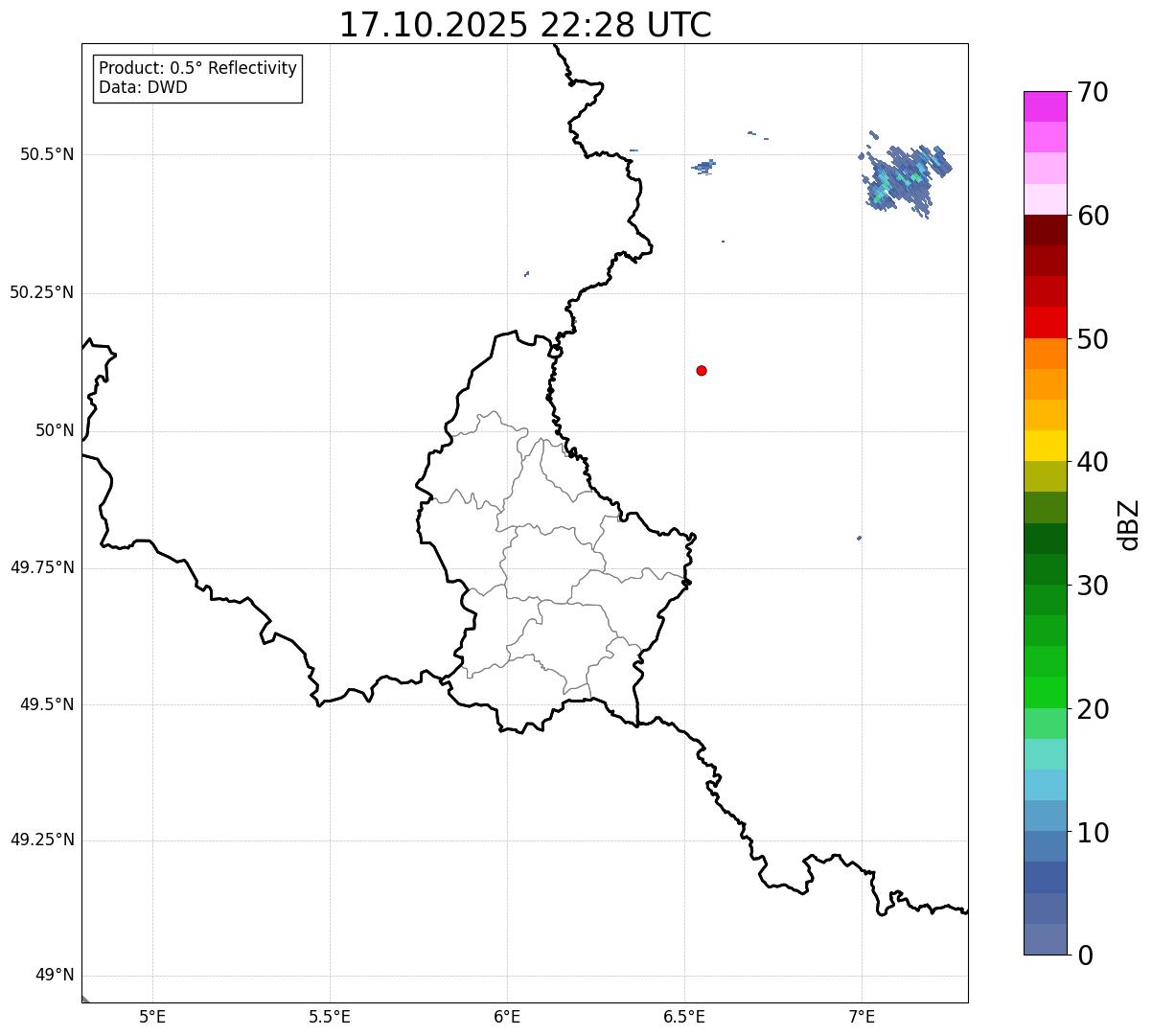1152x1036 pixels.
Task: Click the dark red colorbar segment below 60
Action: pyautogui.click(x=1046, y=230)
